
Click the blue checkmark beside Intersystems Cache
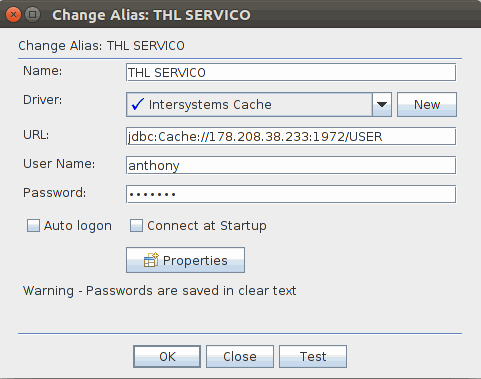click(137, 104)
